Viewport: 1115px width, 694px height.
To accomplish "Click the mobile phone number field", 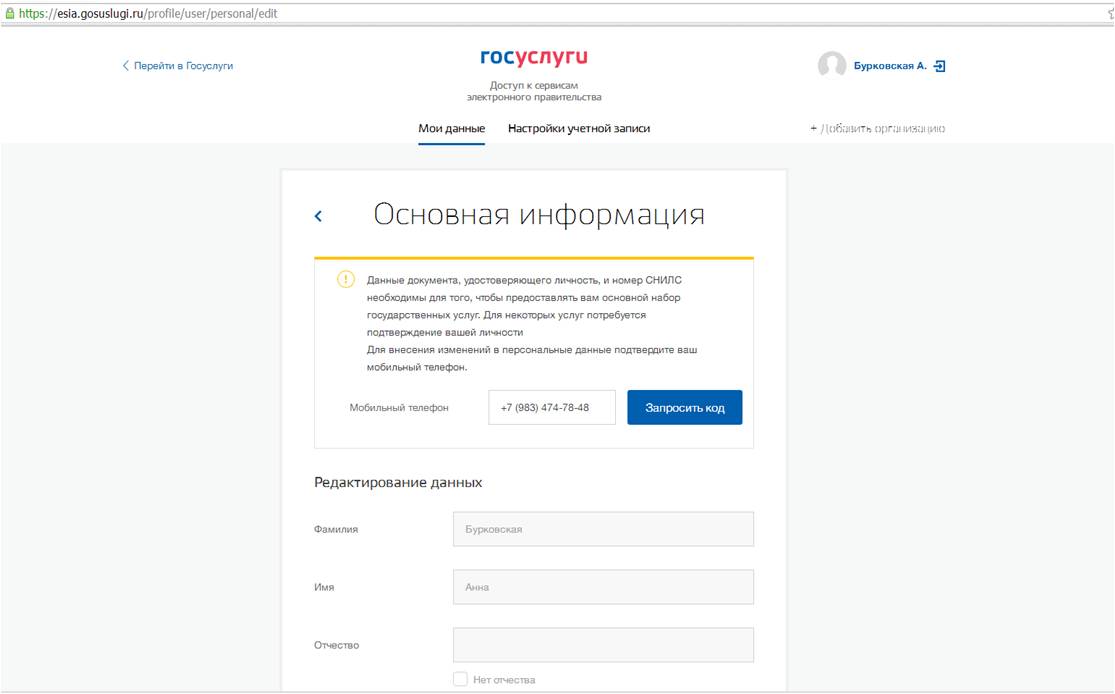I will coord(551,407).
